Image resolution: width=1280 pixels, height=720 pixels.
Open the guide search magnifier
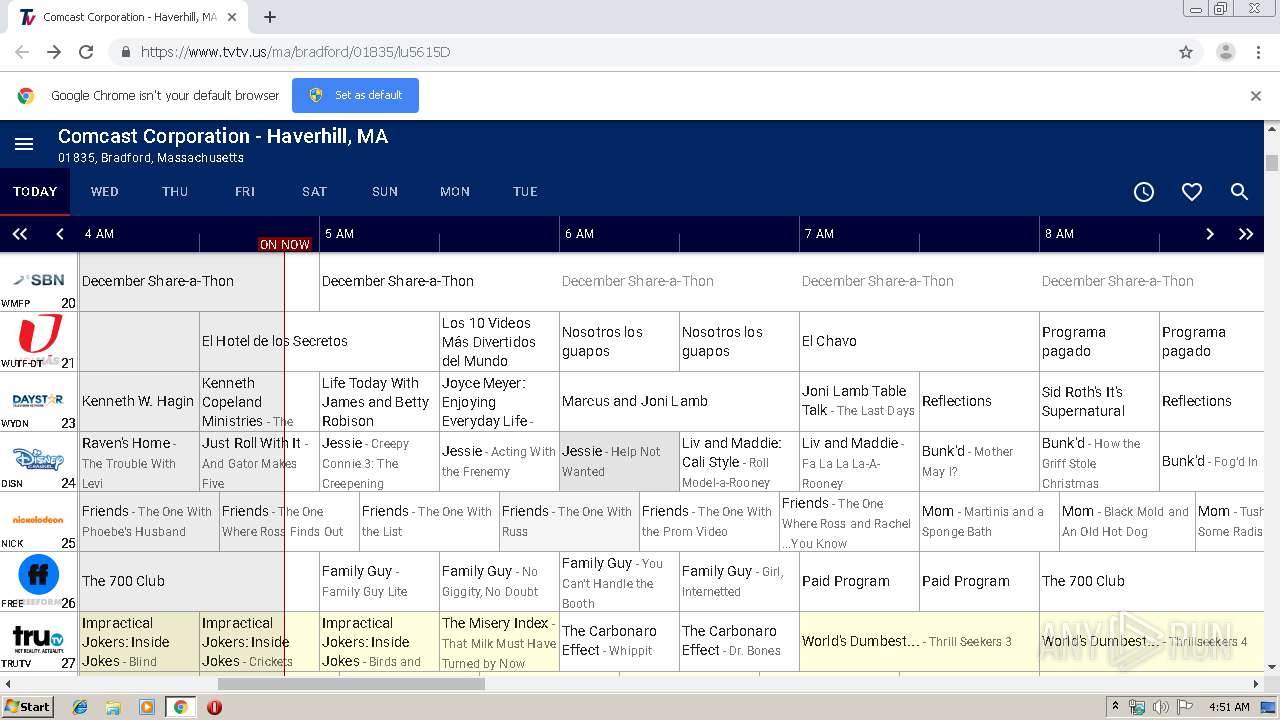coord(1240,192)
